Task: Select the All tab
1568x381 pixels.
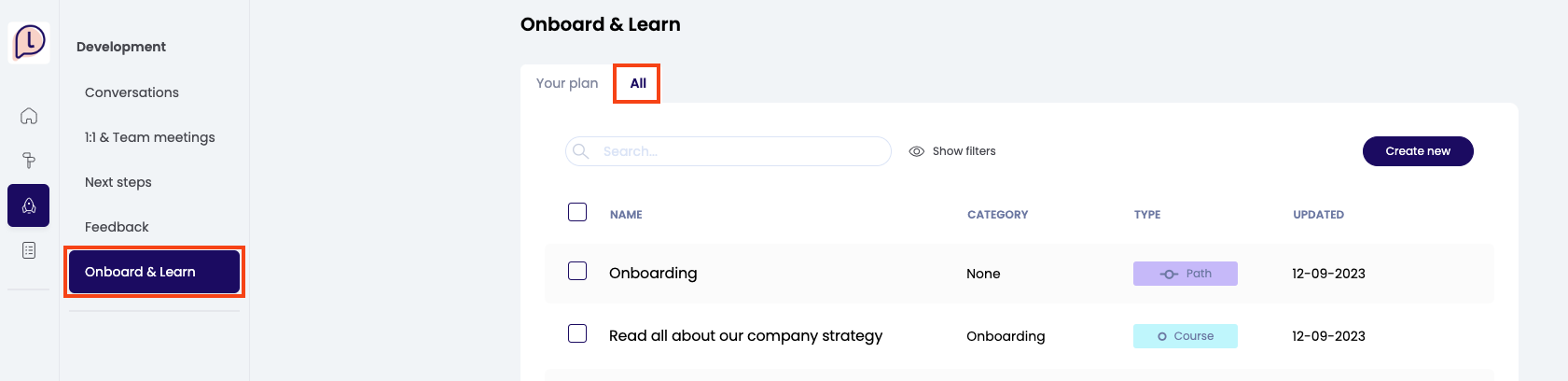Action: pos(638,83)
